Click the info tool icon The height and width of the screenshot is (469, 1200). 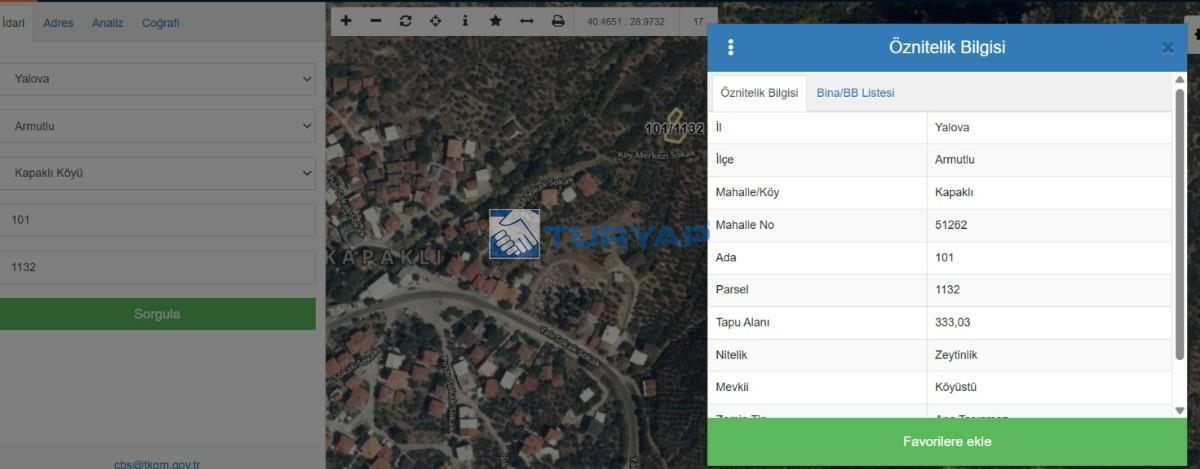point(465,21)
